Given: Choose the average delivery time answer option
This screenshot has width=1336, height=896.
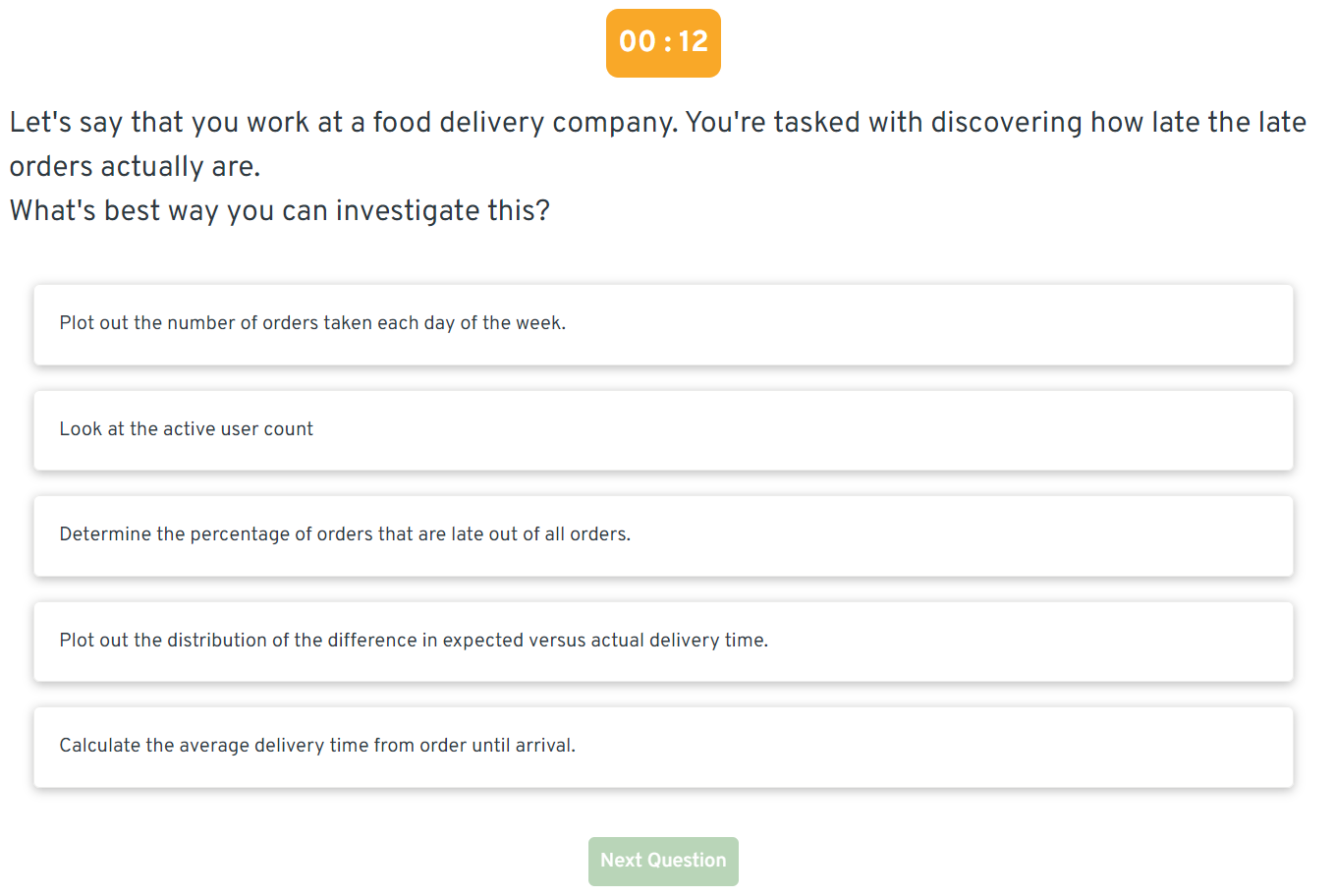Looking at the screenshot, I should (x=663, y=747).
